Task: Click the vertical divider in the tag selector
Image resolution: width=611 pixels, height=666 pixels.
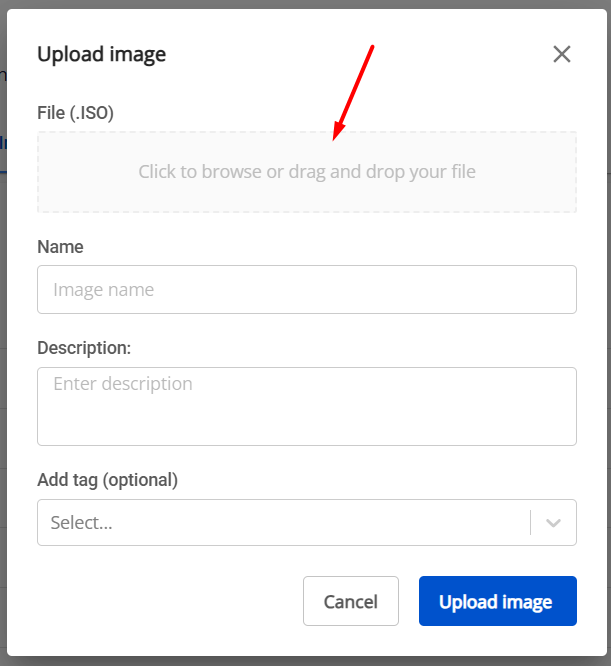Action: point(530,522)
